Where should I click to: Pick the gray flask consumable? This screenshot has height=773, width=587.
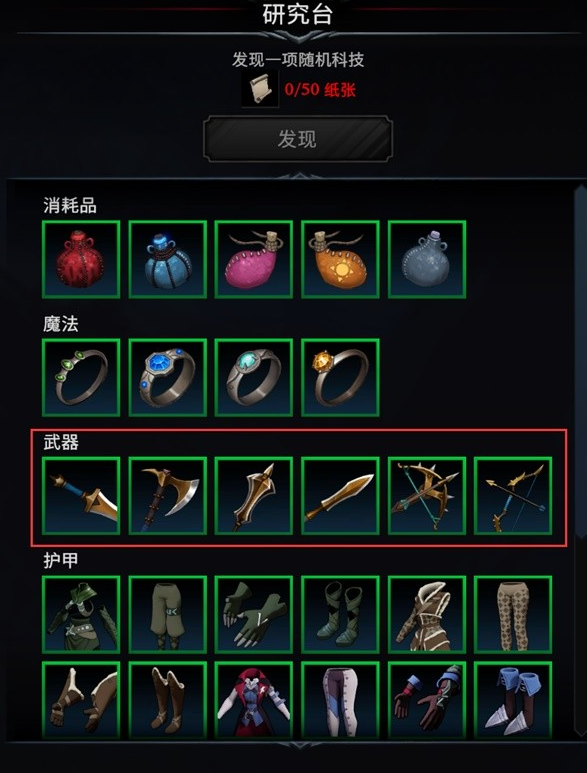[427, 259]
